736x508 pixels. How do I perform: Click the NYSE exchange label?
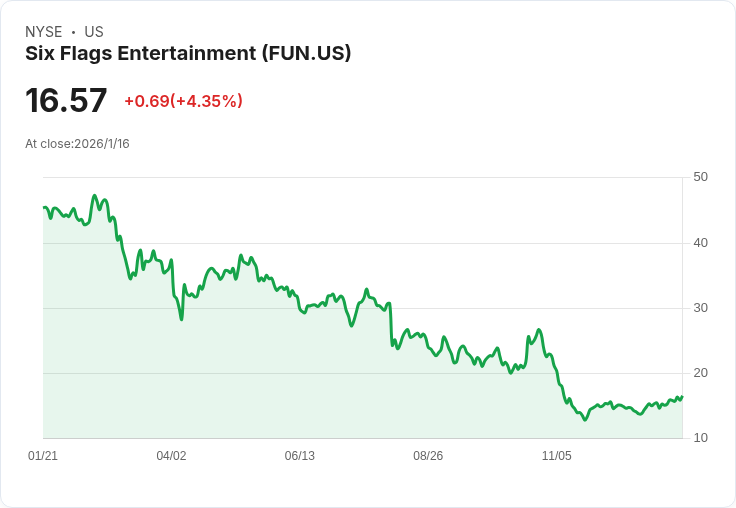[x=44, y=32]
